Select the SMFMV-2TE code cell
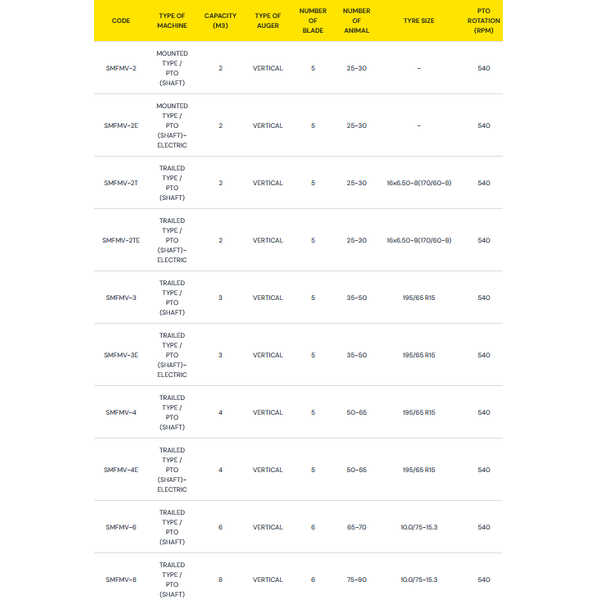This screenshot has height=600, width=600. [121, 240]
